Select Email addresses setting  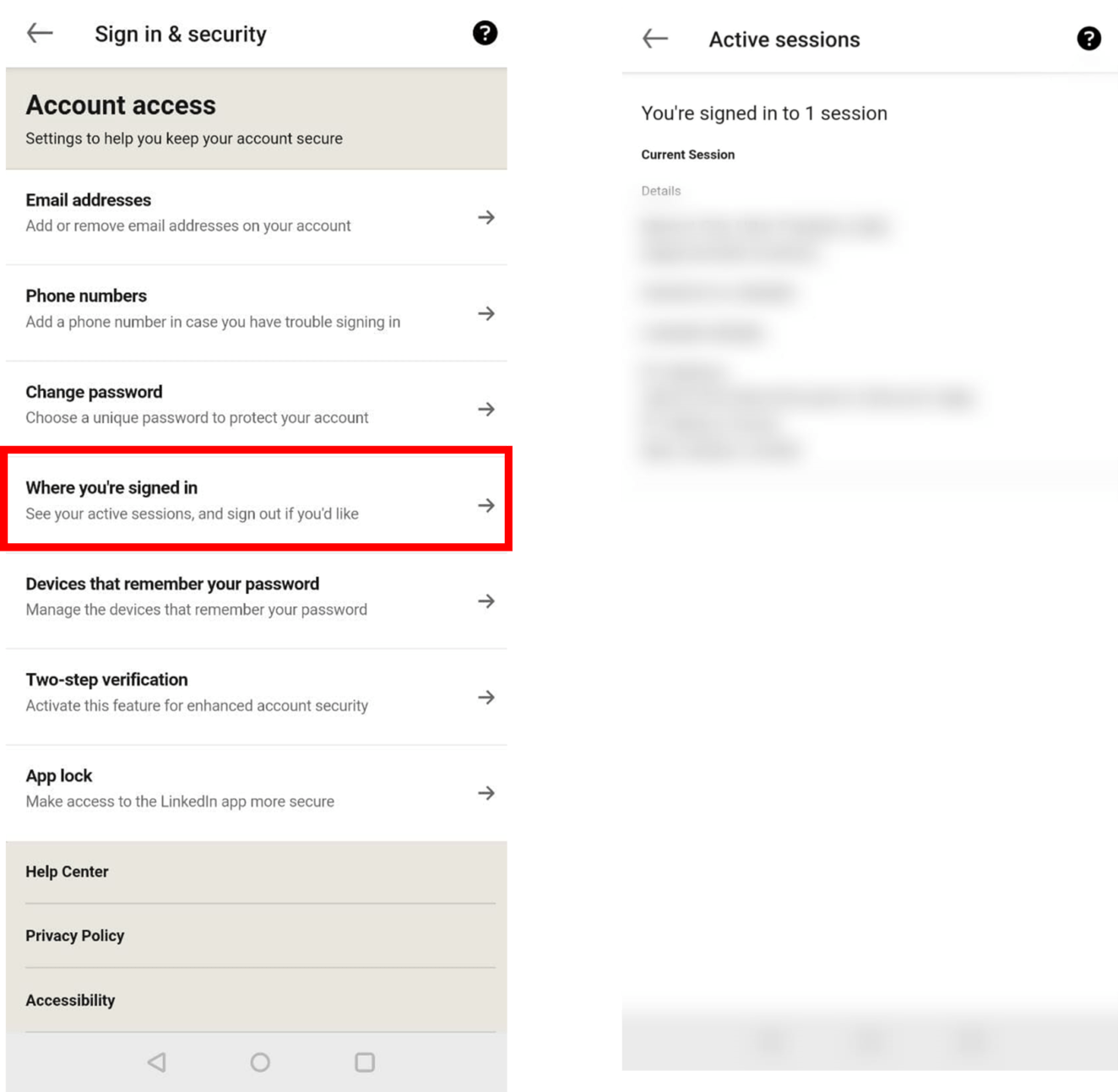coord(257,217)
